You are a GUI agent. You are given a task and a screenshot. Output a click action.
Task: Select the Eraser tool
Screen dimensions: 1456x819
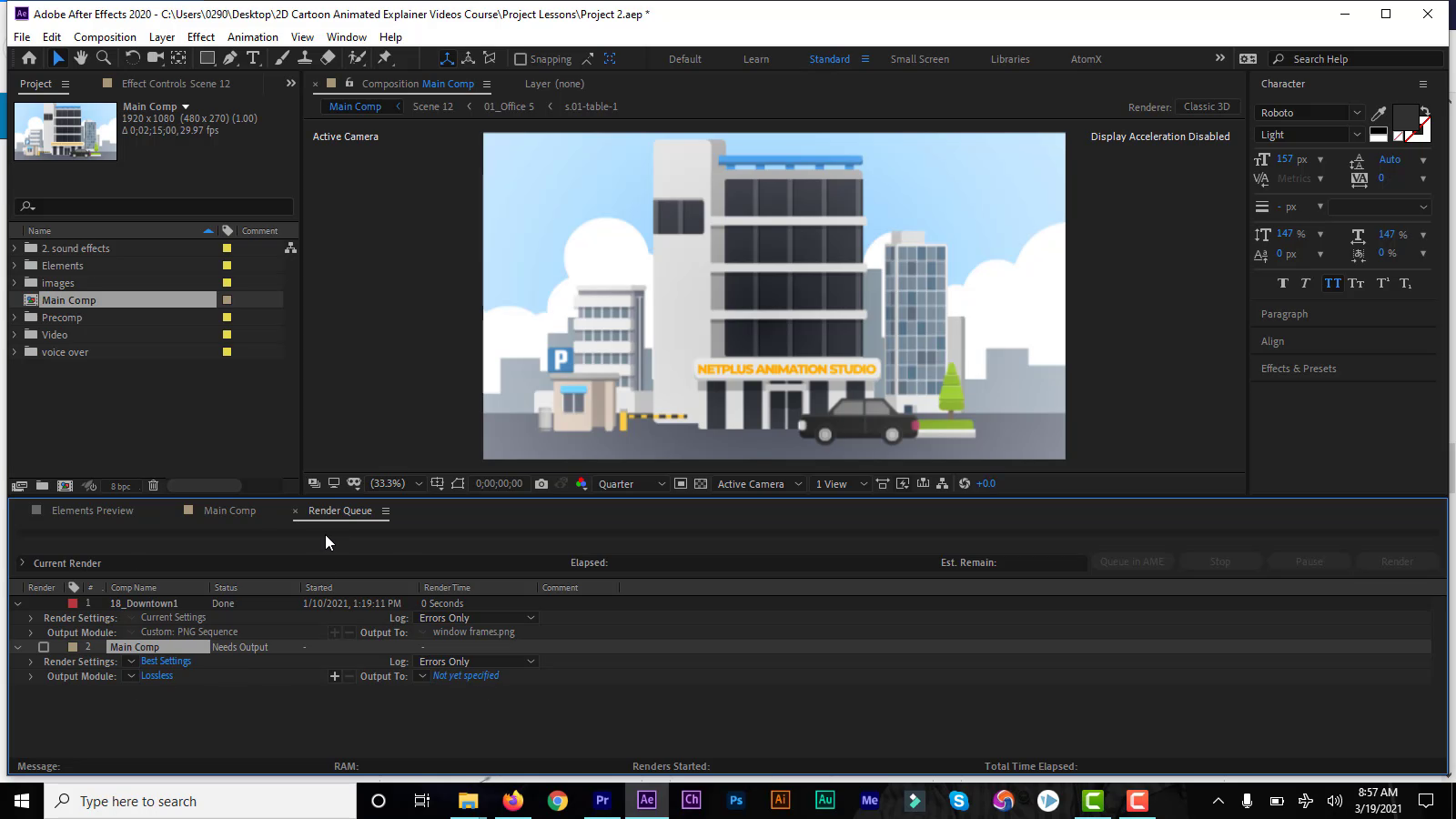(329, 58)
